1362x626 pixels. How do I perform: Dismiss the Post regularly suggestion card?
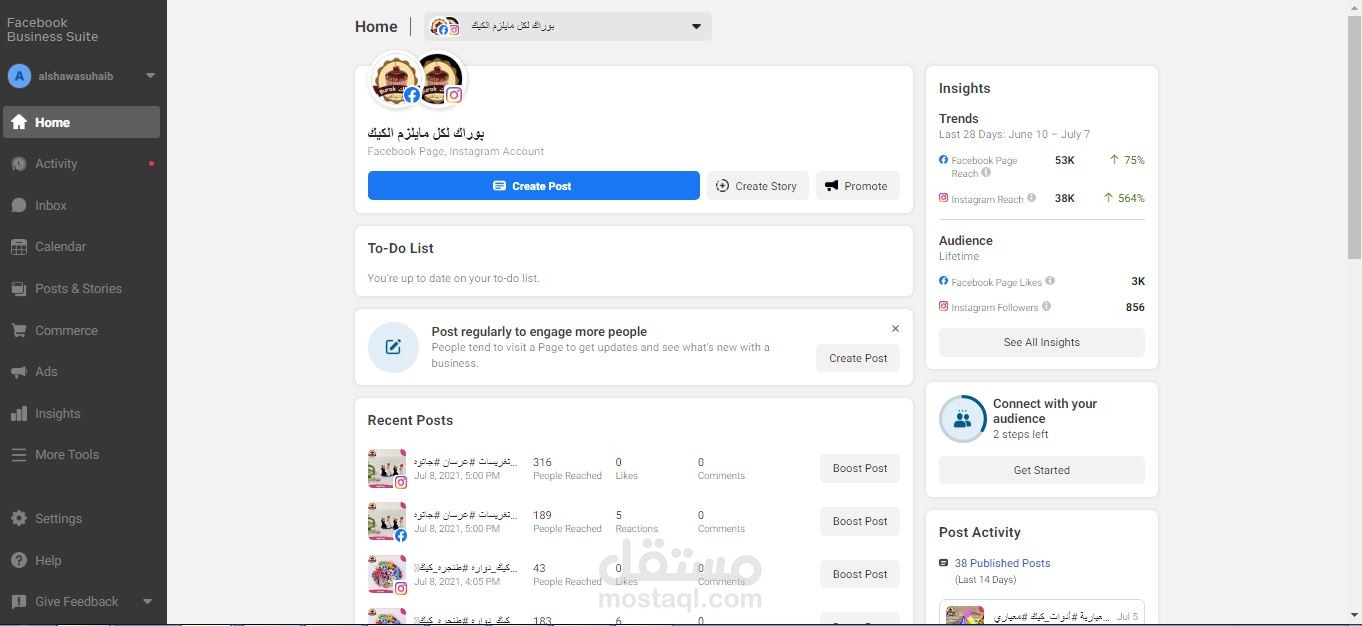point(895,328)
